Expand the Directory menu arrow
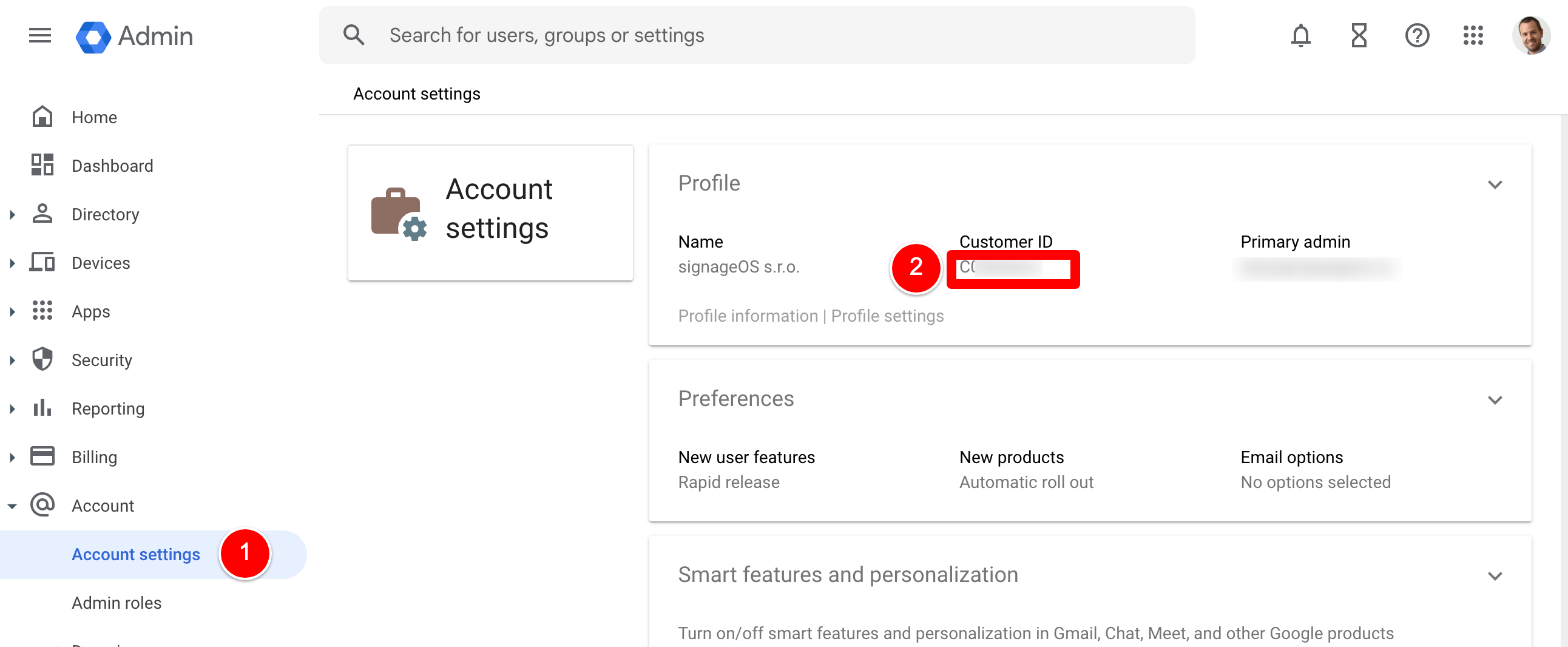 tap(12, 214)
